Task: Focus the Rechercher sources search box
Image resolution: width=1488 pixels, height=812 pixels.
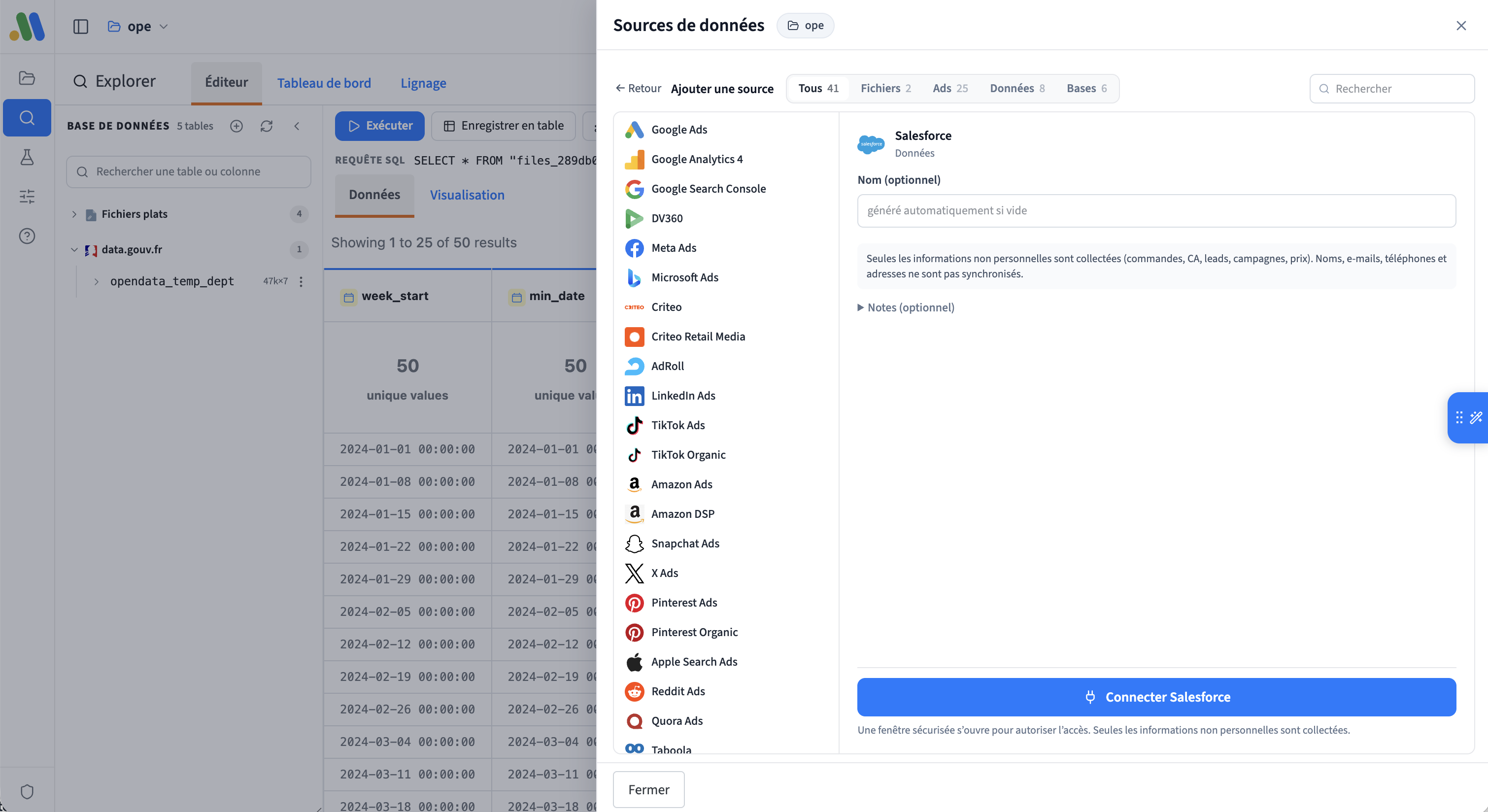Action: tap(1392, 88)
